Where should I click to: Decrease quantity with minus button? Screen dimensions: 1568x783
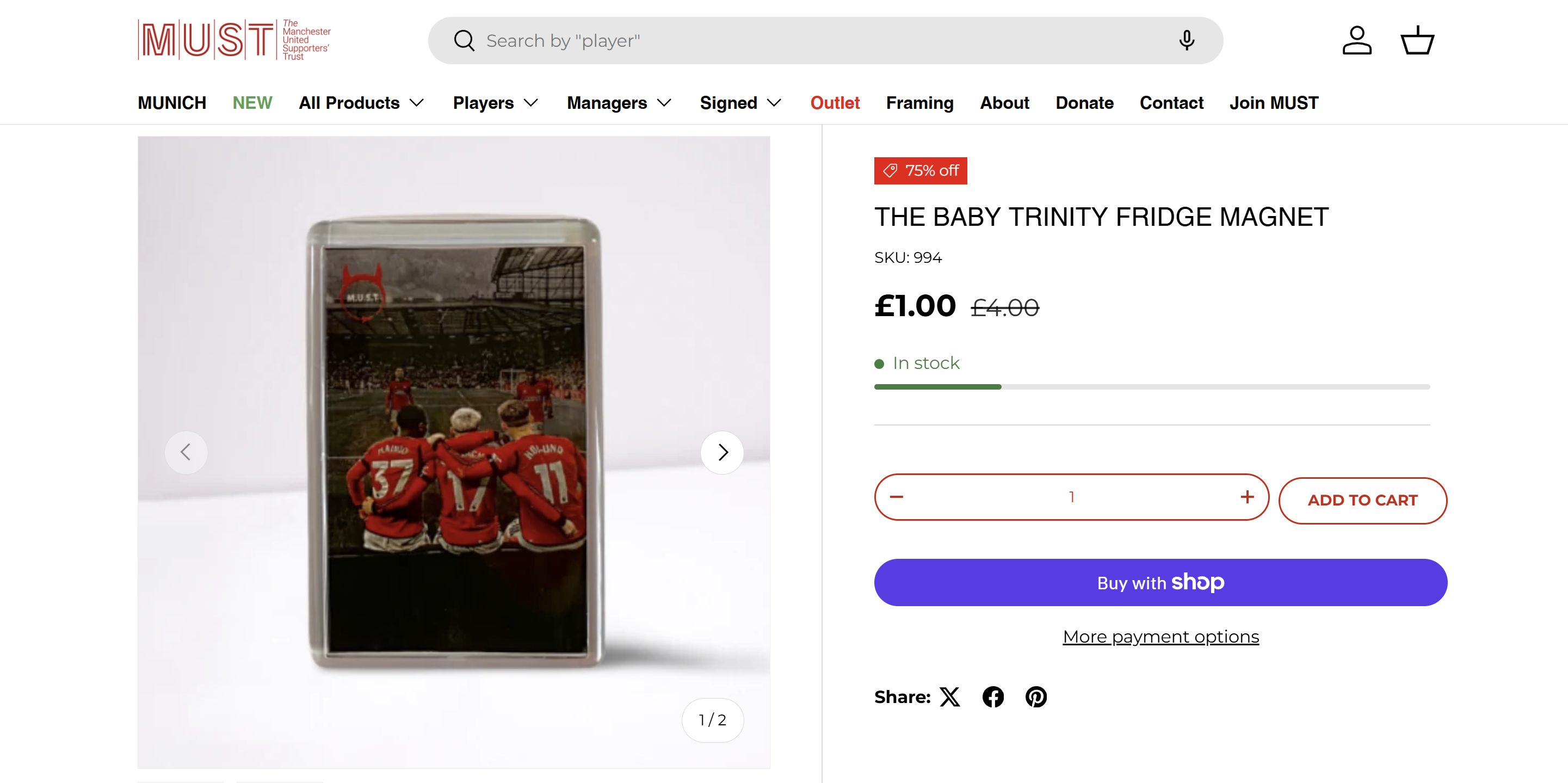(897, 497)
